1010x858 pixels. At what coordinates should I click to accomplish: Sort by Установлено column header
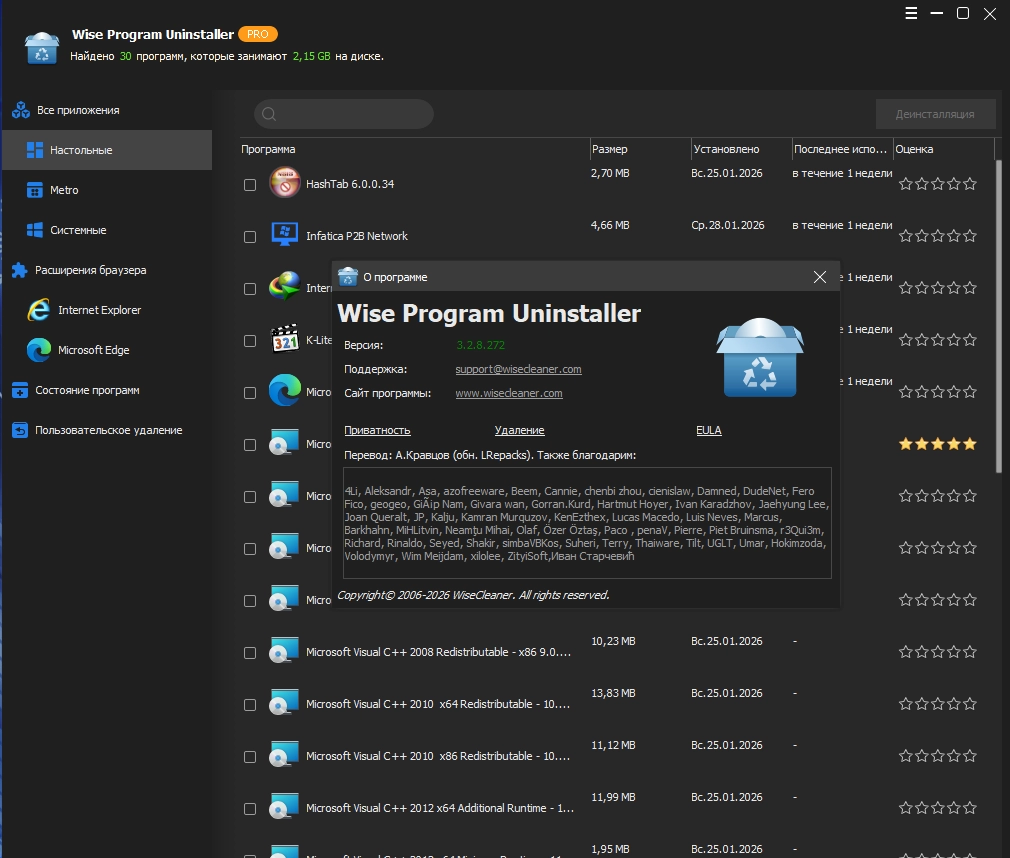pyautogui.click(x=741, y=149)
